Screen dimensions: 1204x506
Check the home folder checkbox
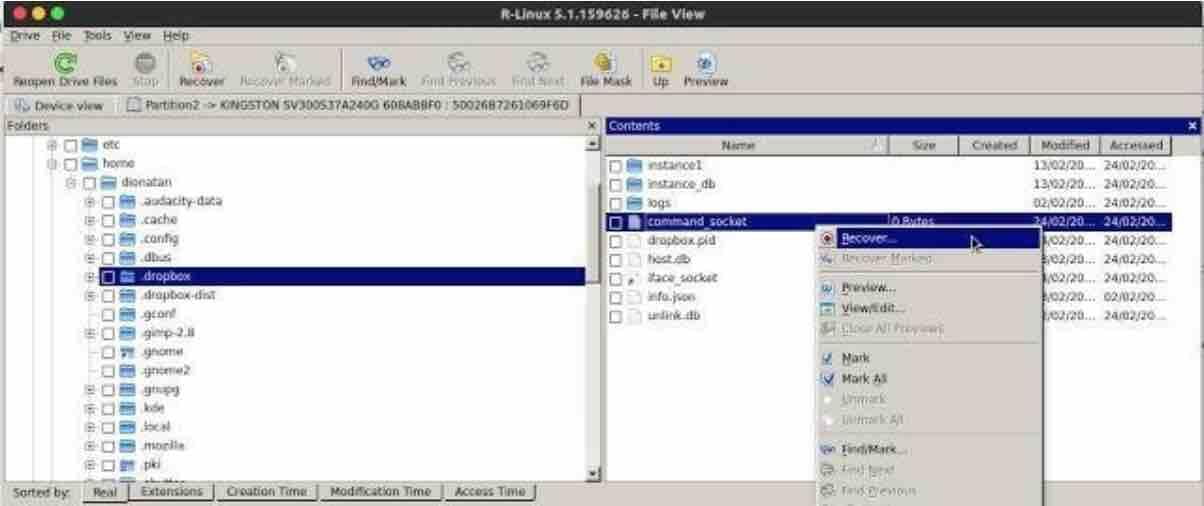pos(70,164)
